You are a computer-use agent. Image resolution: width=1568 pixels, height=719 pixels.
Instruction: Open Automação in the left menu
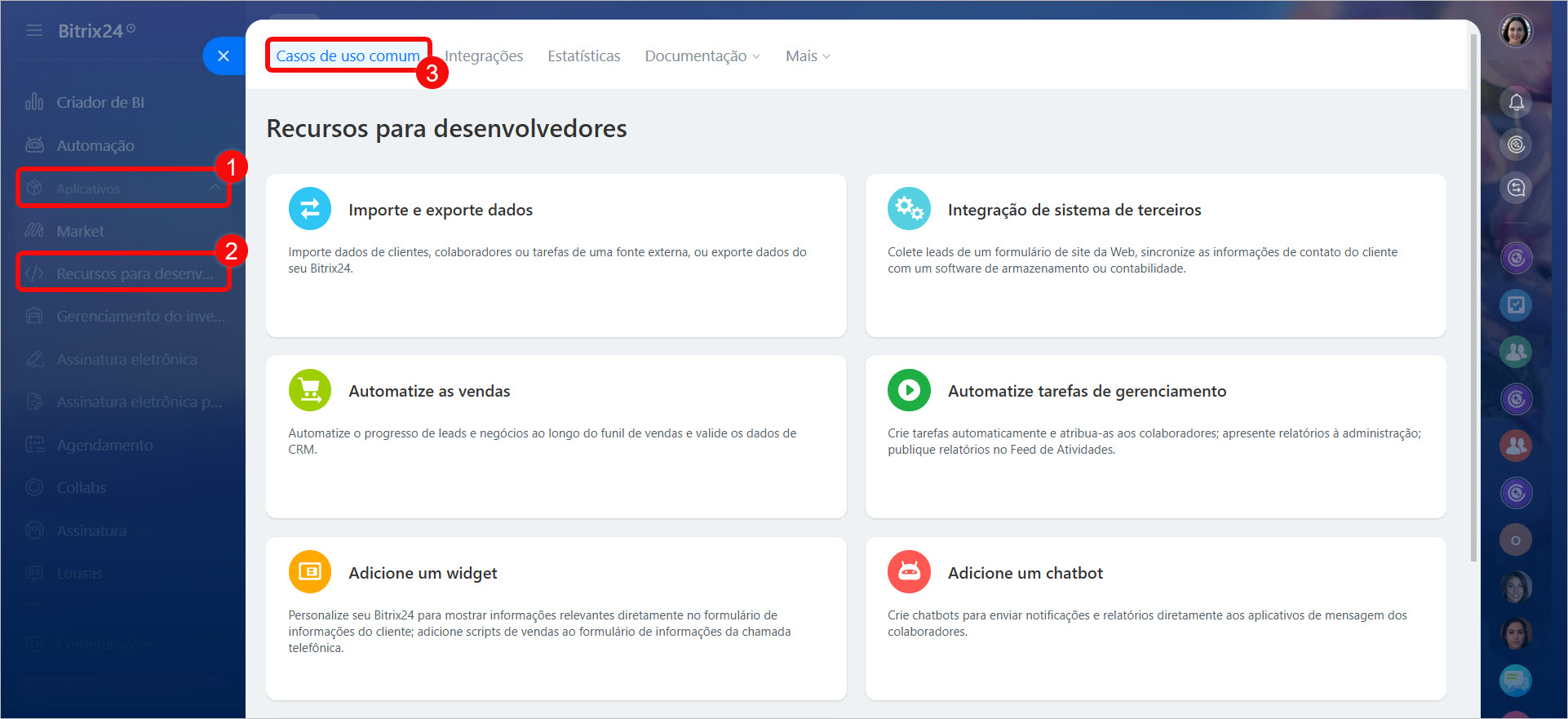pyautogui.click(x=95, y=145)
